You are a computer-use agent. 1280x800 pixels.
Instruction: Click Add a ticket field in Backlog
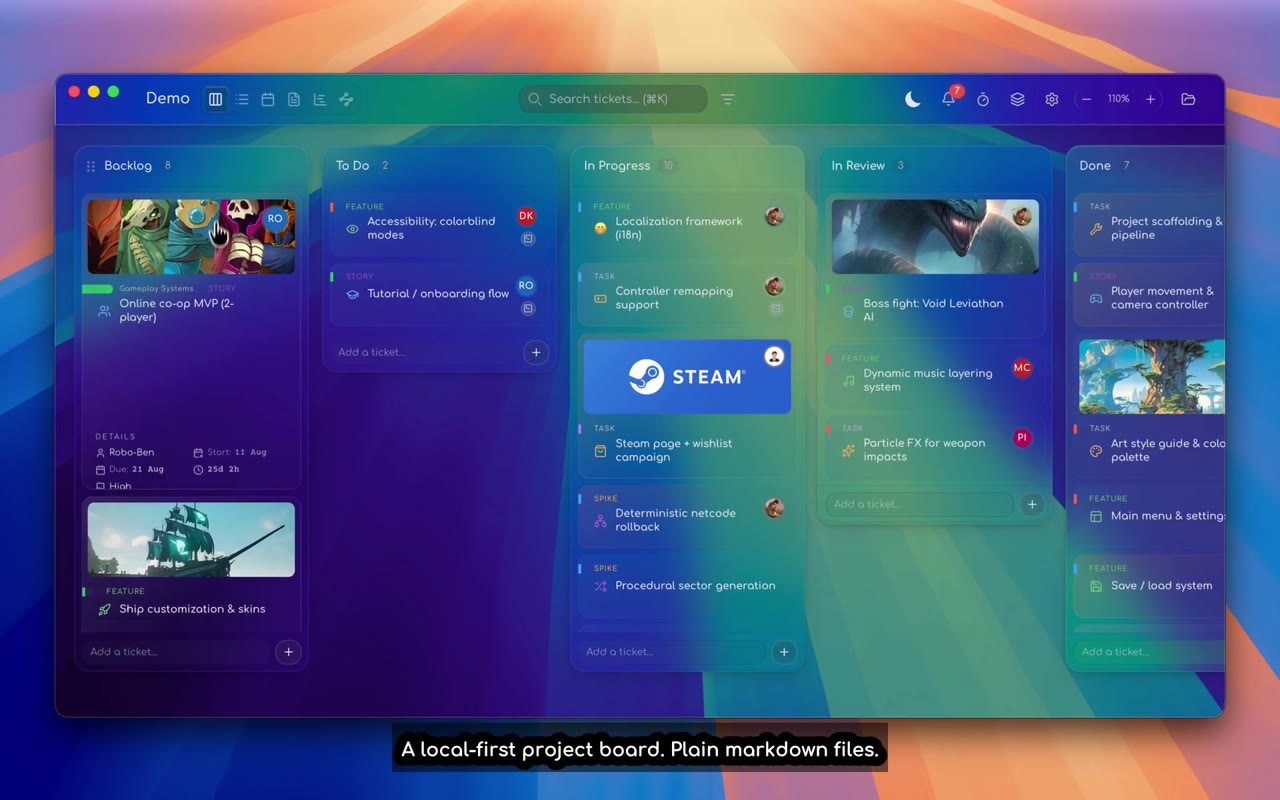[x=175, y=652]
